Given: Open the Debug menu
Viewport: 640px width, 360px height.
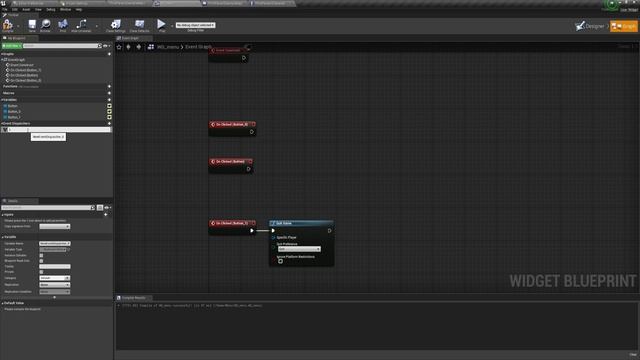Looking at the screenshot, I should click(x=51, y=9).
